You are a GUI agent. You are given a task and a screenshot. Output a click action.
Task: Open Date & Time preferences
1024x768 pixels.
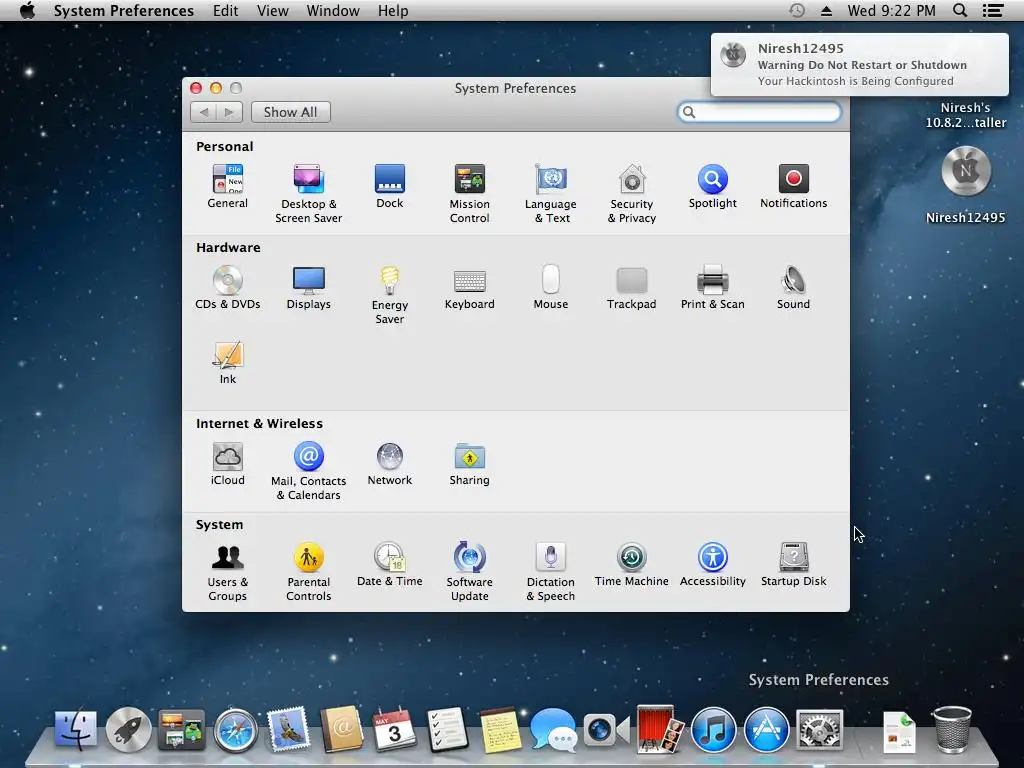tap(389, 566)
